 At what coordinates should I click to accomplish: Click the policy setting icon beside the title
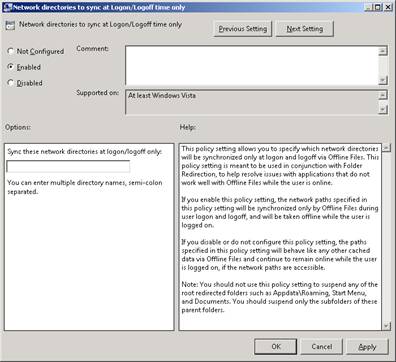[x=10, y=25]
